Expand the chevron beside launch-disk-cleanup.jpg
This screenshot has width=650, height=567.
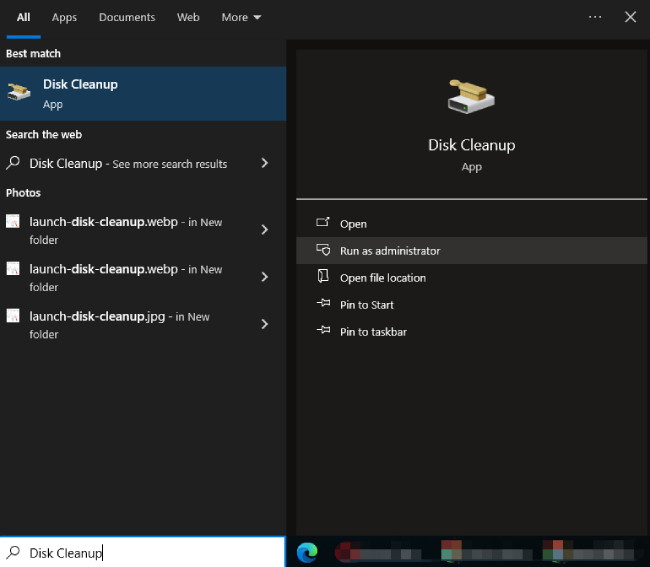[x=264, y=324]
